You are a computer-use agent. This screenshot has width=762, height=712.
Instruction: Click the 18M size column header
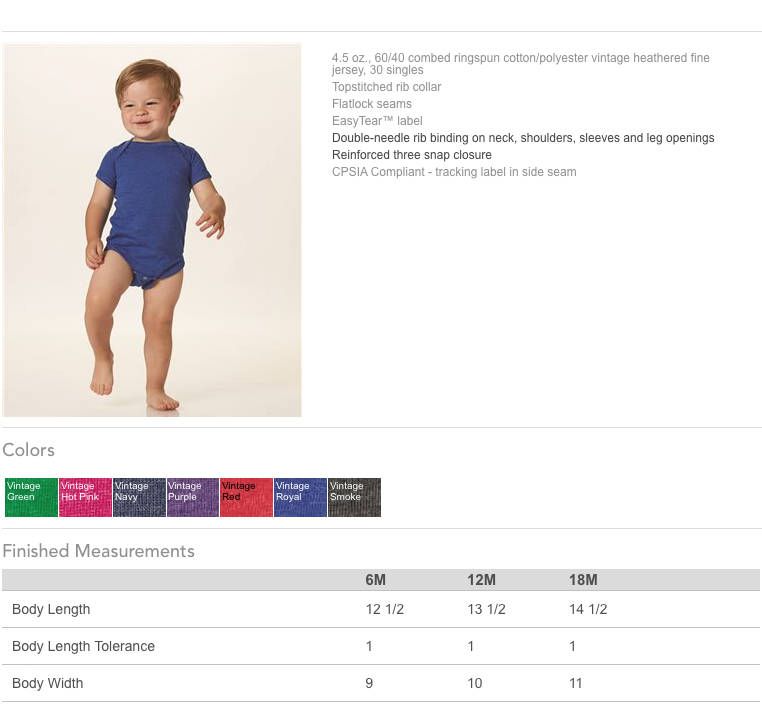583,580
